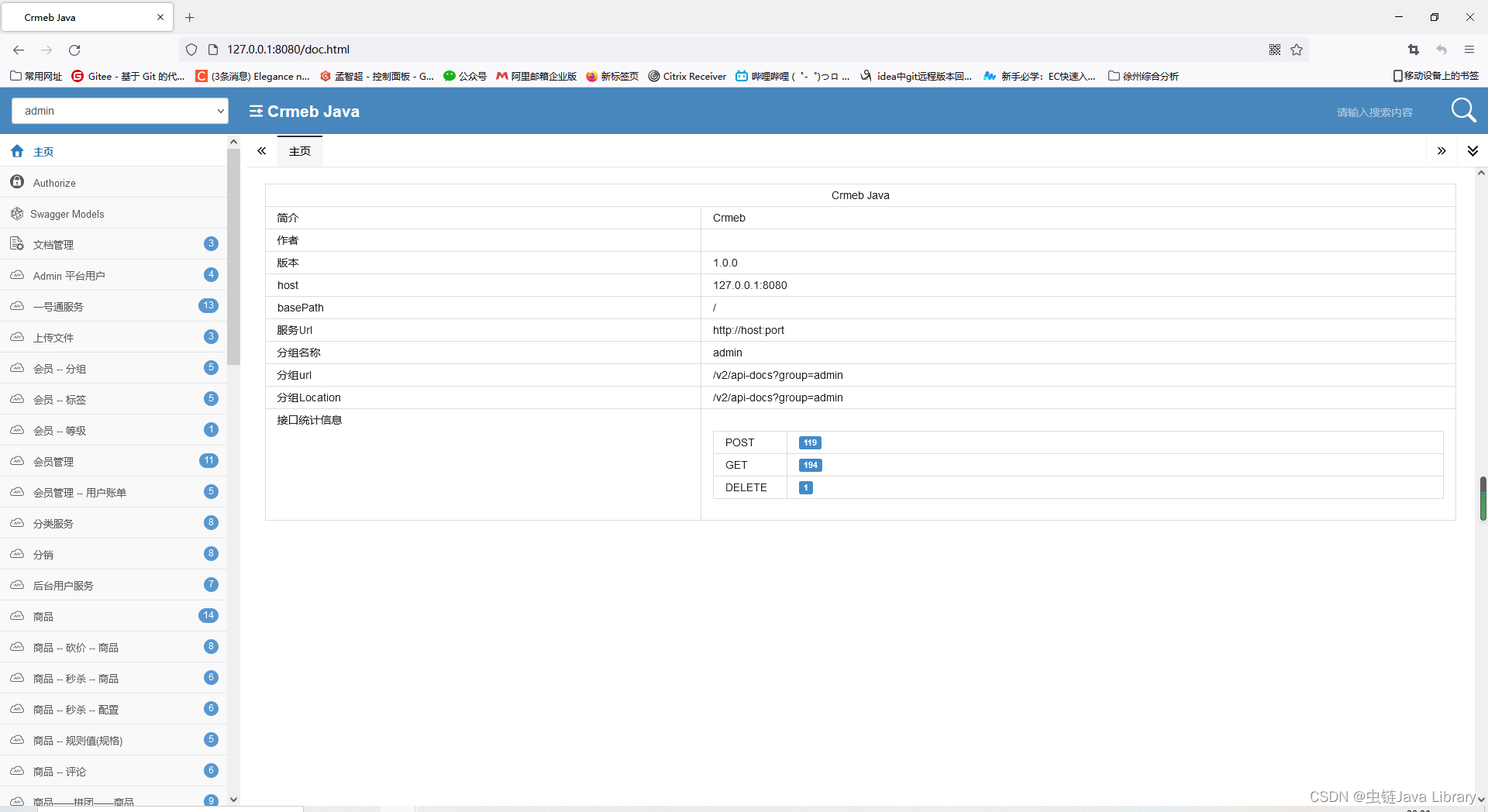The width and height of the screenshot is (1488, 812).
Task: Click the GET count badge 194
Action: coord(810,465)
